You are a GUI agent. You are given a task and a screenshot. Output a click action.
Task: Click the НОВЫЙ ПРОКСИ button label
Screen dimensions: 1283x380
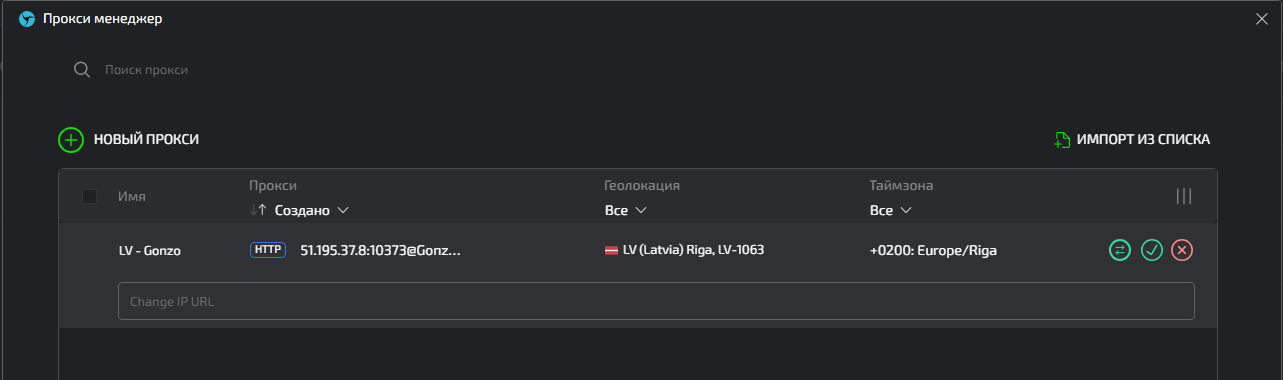tap(146, 140)
